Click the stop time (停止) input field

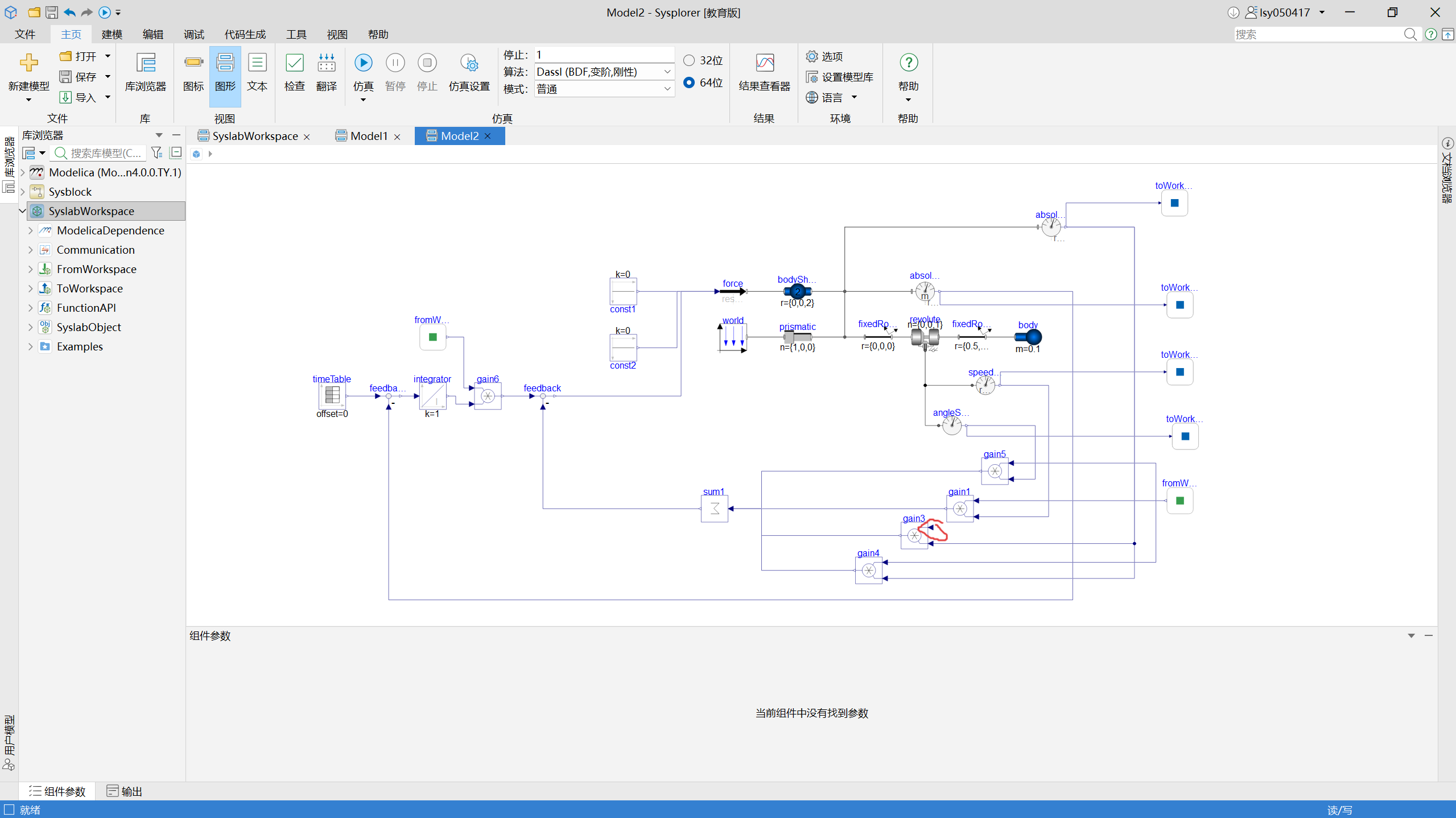pyautogui.click(x=604, y=55)
